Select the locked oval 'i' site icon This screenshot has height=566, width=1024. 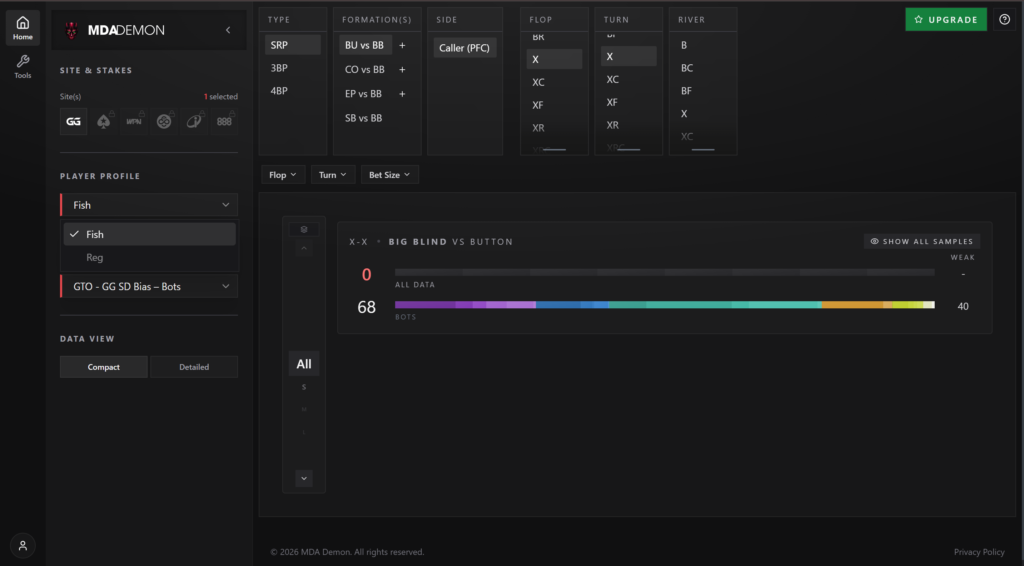tap(194, 121)
